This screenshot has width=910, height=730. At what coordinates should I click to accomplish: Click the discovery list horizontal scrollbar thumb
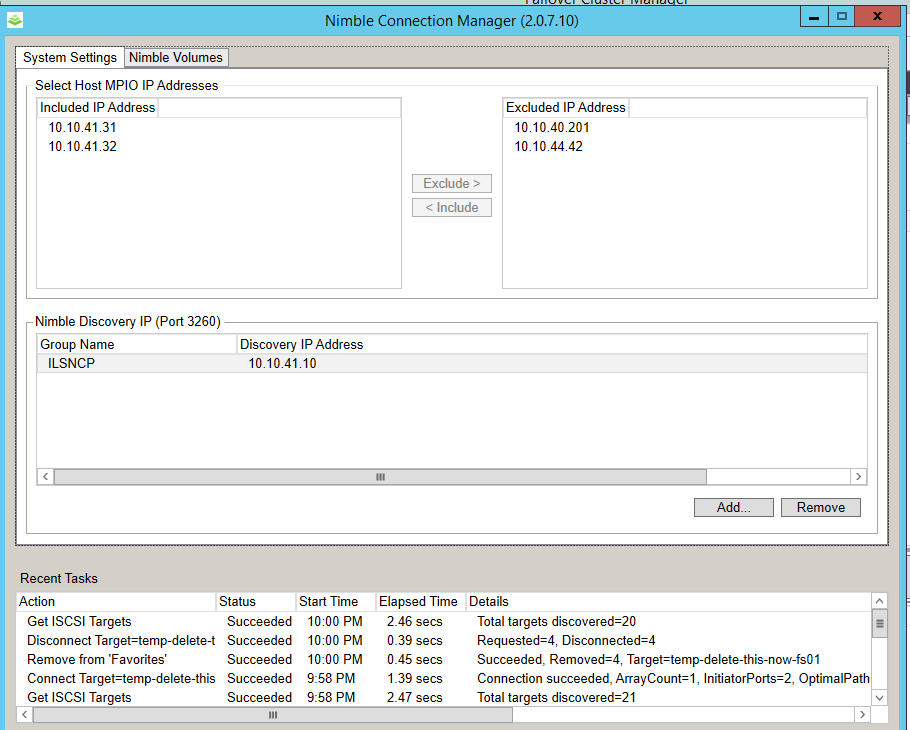[x=380, y=477]
